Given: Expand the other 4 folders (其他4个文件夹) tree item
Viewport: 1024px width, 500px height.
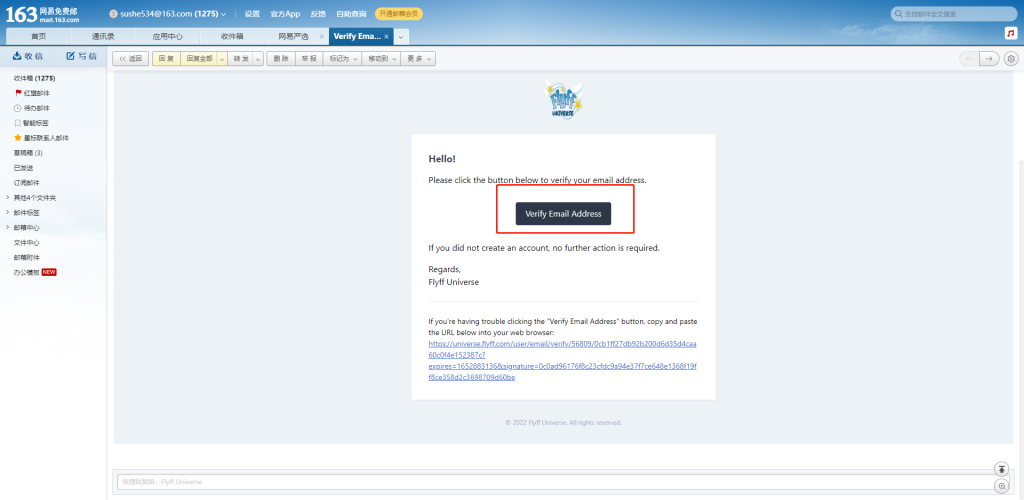Looking at the screenshot, I should [x=8, y=197].
